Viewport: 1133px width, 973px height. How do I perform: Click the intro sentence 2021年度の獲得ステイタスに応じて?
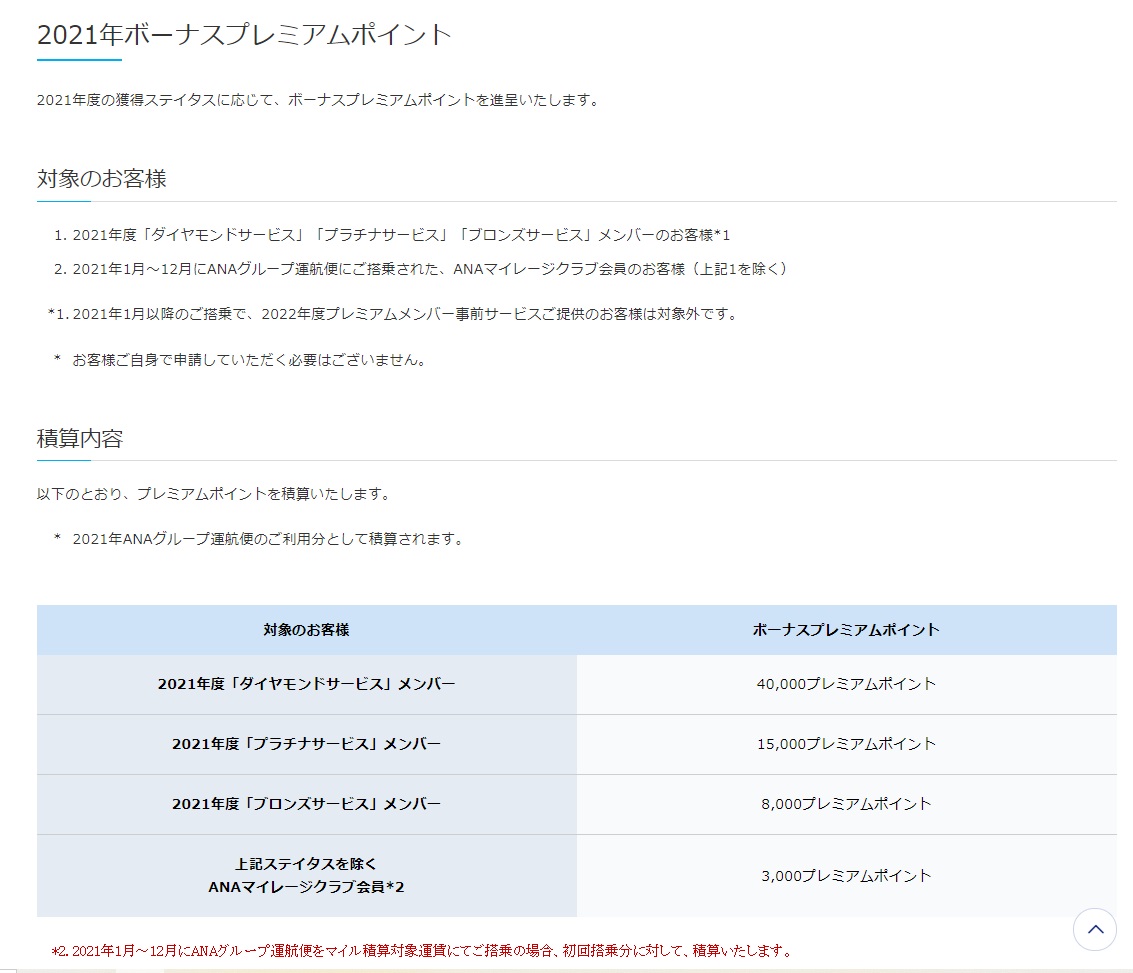(x=319, y=100)
